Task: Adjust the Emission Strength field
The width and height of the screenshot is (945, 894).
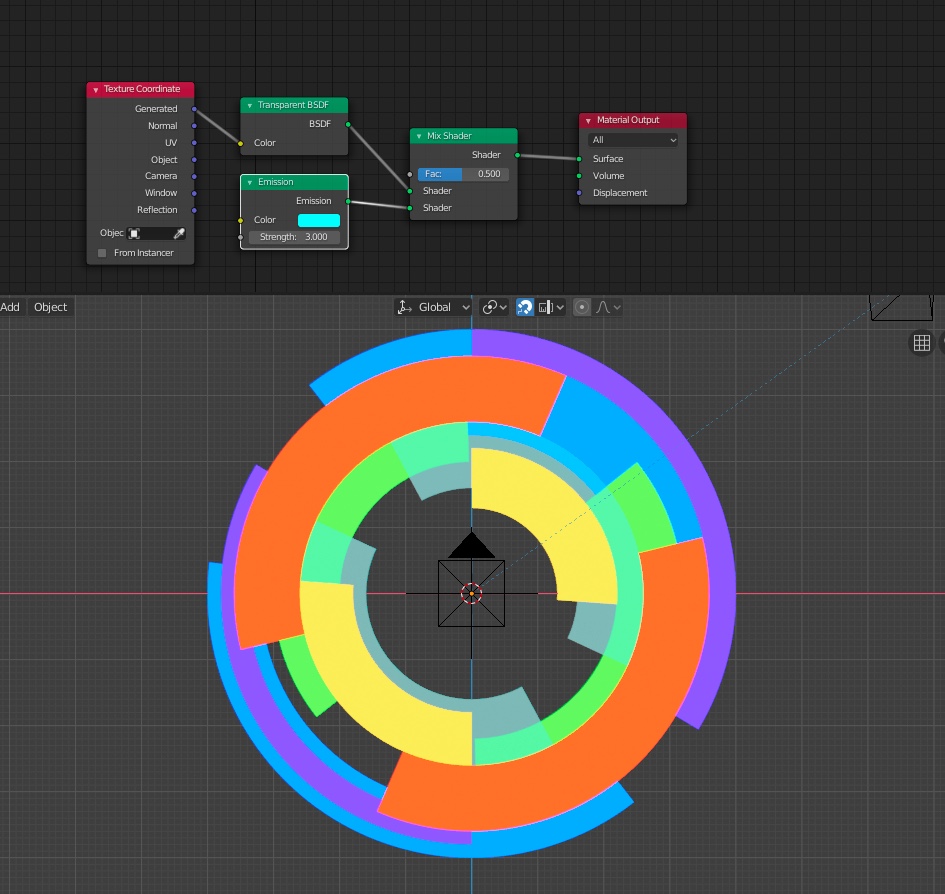Action: pos(294,237)
